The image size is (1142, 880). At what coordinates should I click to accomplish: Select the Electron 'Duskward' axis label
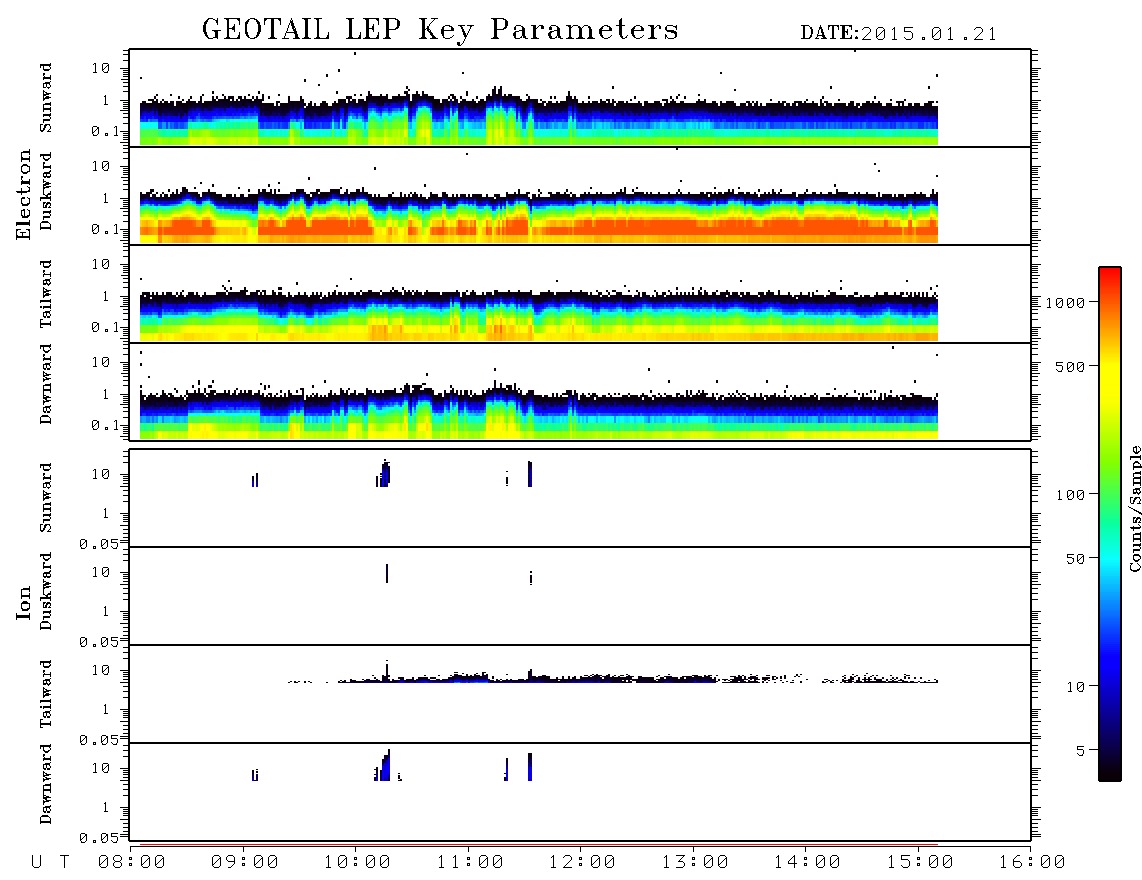46,191
